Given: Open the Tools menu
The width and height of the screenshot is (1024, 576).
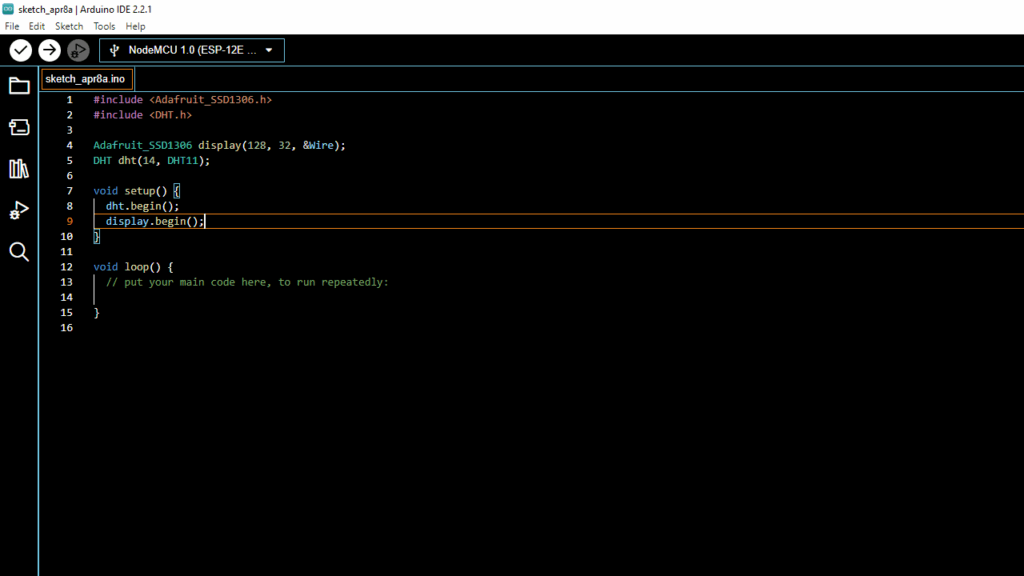Looking at the screenshot, I should [x=104, y=27].
